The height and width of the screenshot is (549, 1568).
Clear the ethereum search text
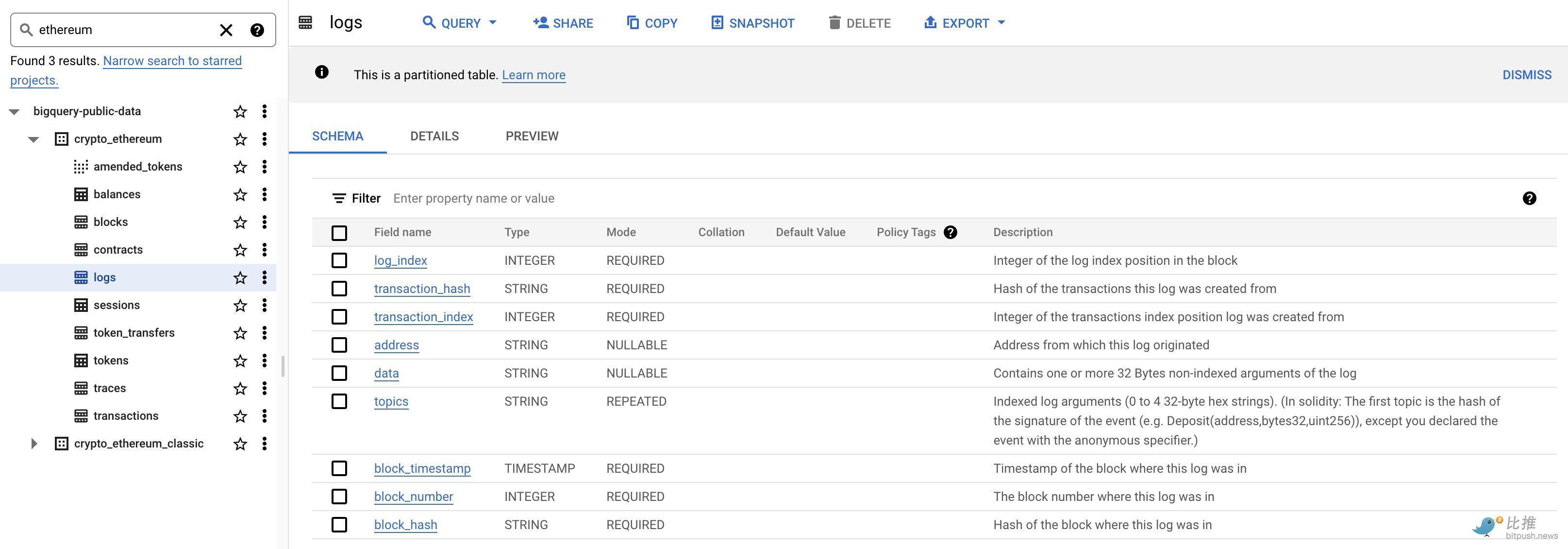point(226,30)
